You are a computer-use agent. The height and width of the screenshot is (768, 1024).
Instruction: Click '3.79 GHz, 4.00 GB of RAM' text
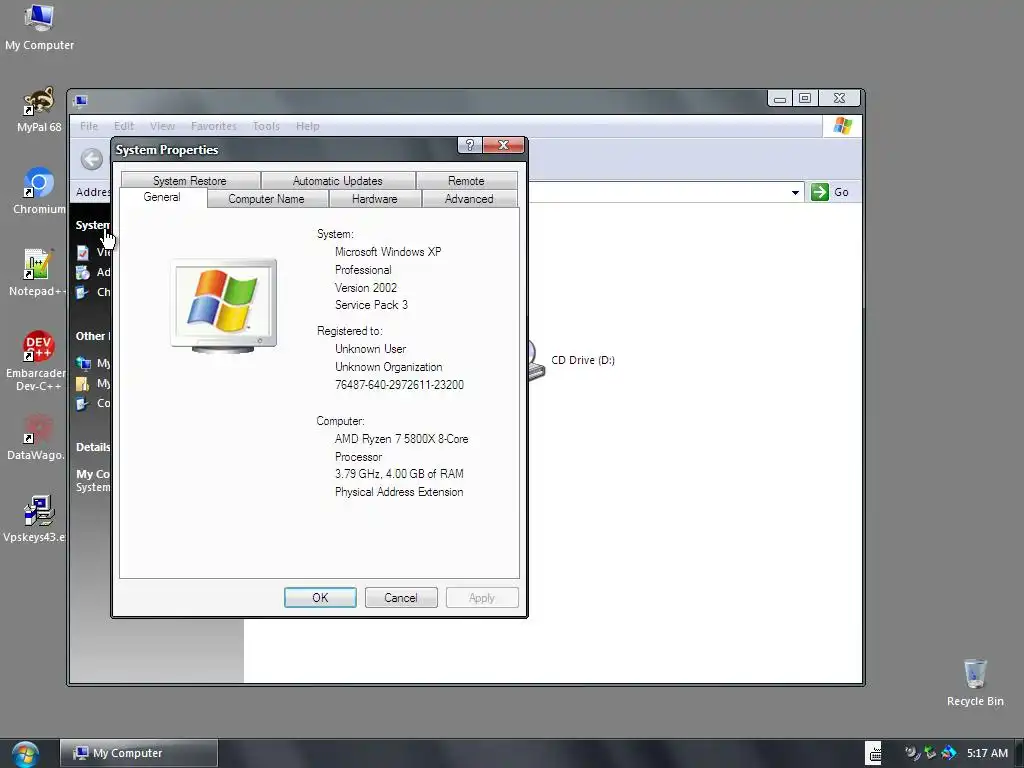[x=399, y=473]
